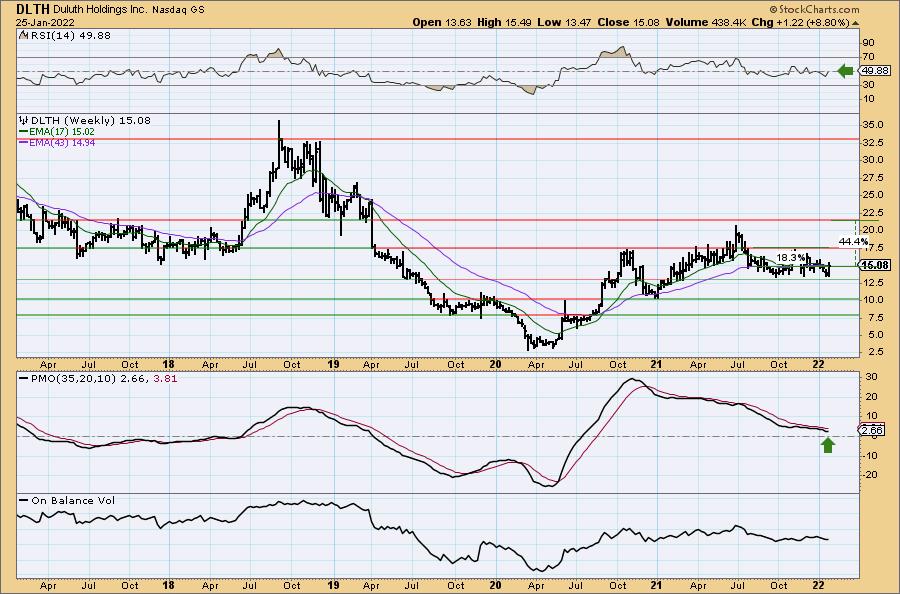Click the small up triangle beside Chg

click(x=856, y=23)
